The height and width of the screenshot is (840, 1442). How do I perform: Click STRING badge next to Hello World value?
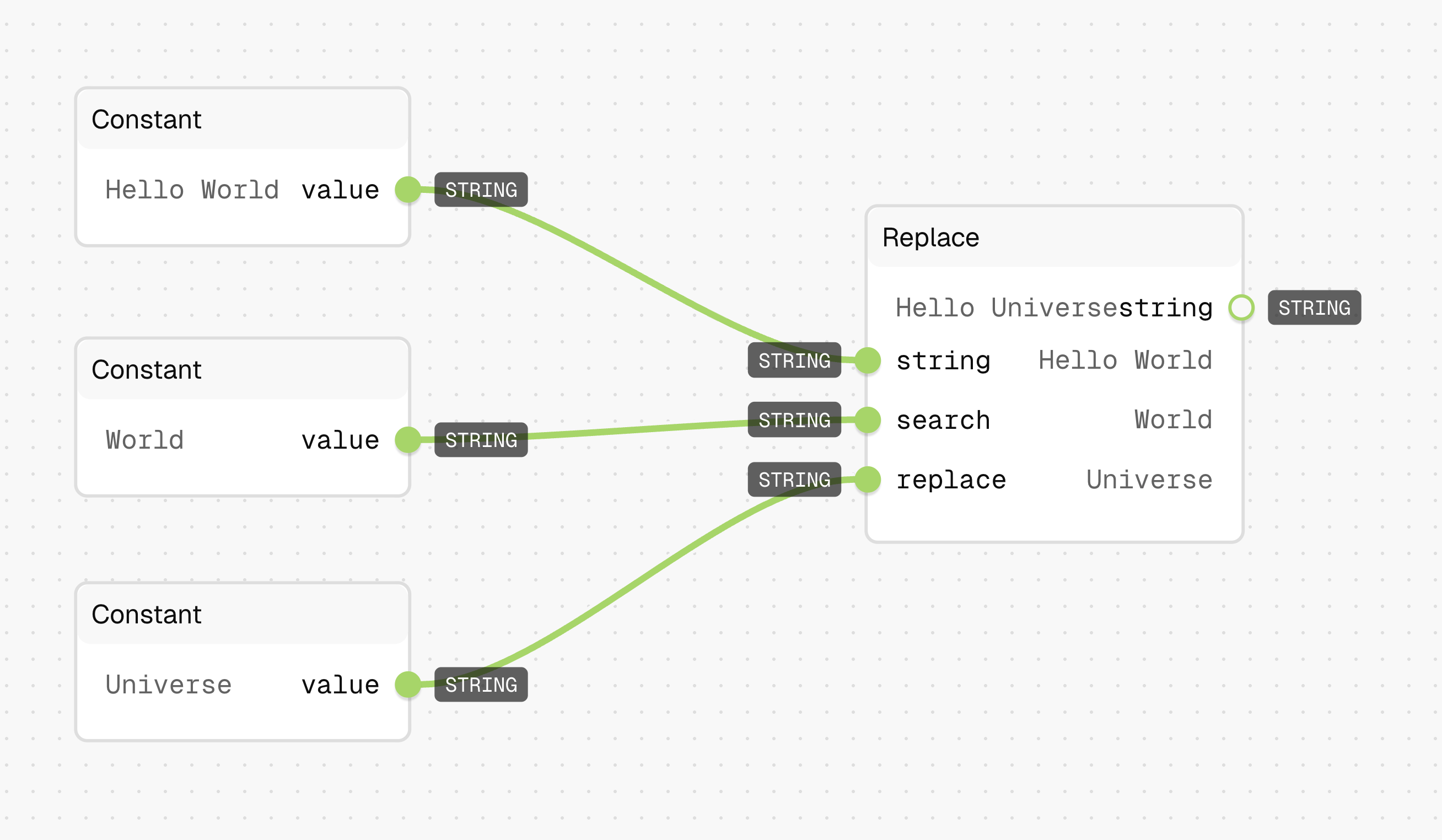(x=481, y=190)
